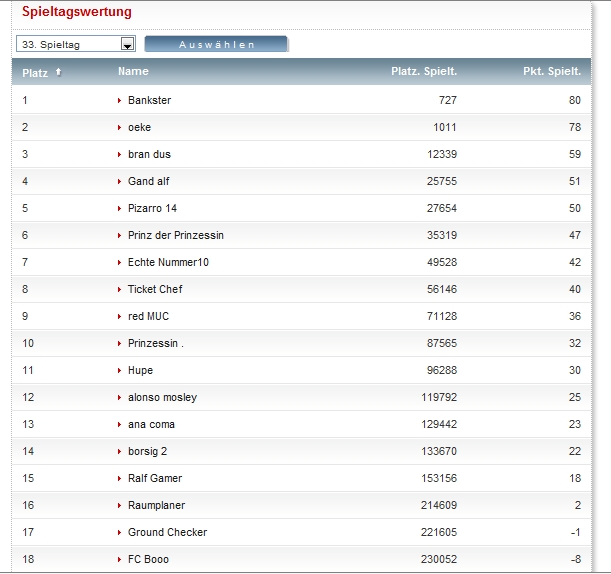The height and width of the screenshot is (574, 611).
Task: Click the Pkt. Spielt. column header
Action: (x=551, y=71)
